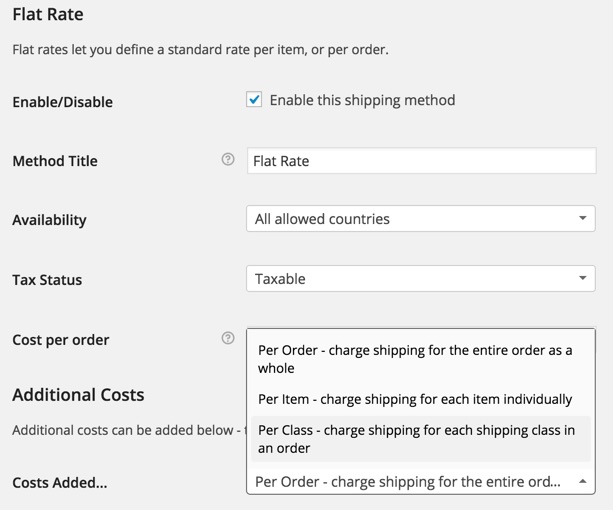Click the Costs Added label
Viewport: 613px width, 510px height.
[x=60, y=483]
